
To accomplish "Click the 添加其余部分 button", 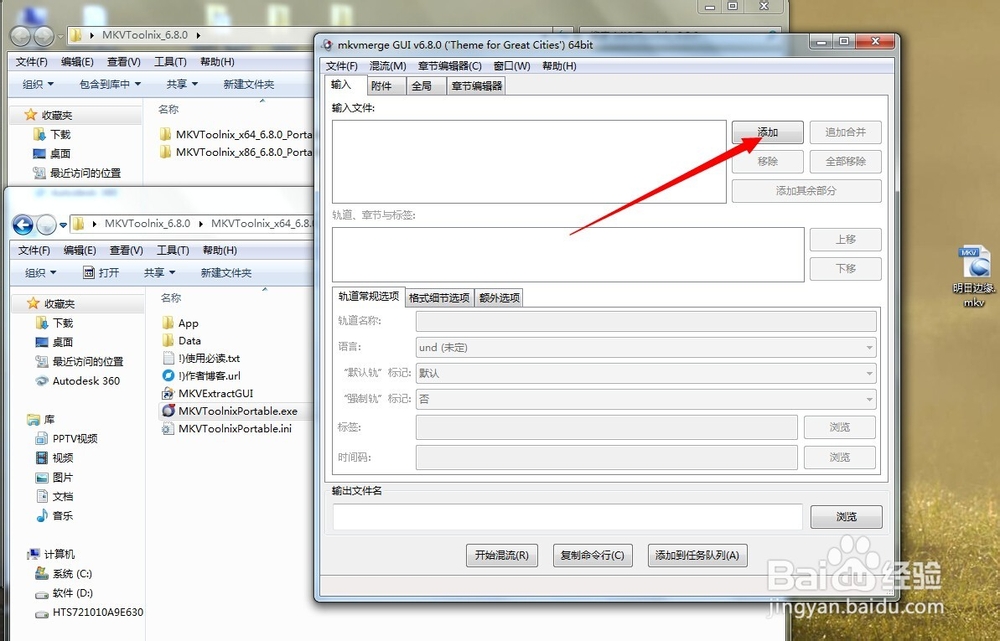I will [806, 191].
